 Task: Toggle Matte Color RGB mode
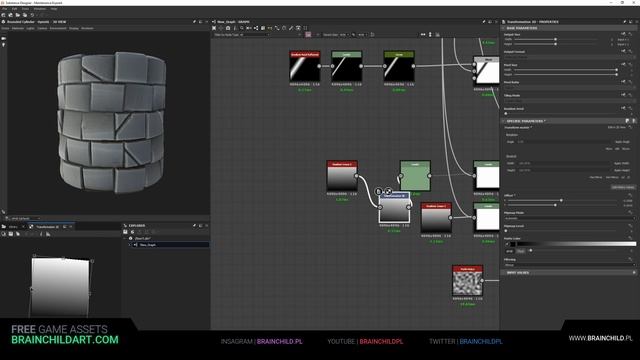pos(509,251)
